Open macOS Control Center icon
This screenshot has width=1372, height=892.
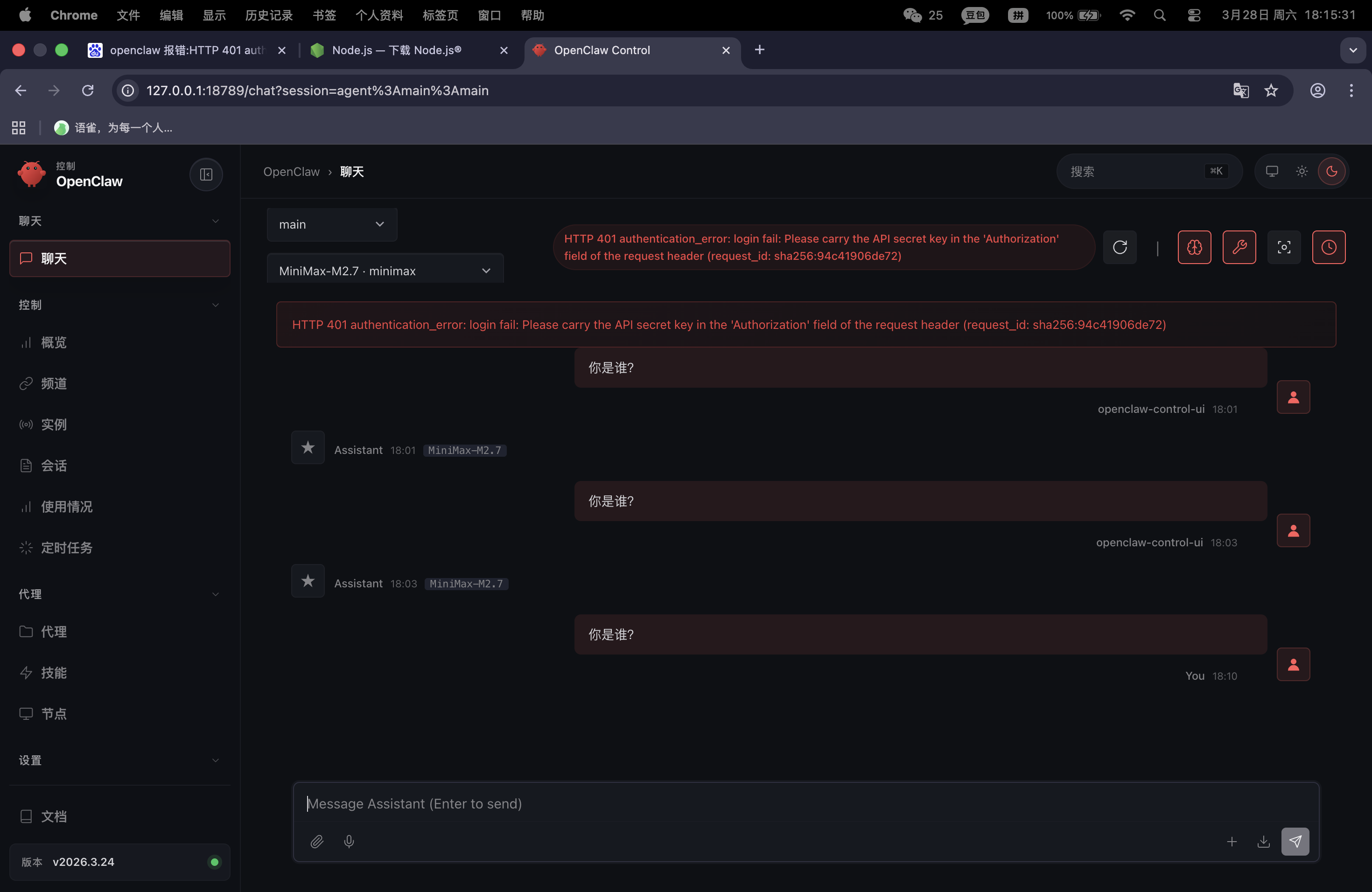(x=1194, y=15)
